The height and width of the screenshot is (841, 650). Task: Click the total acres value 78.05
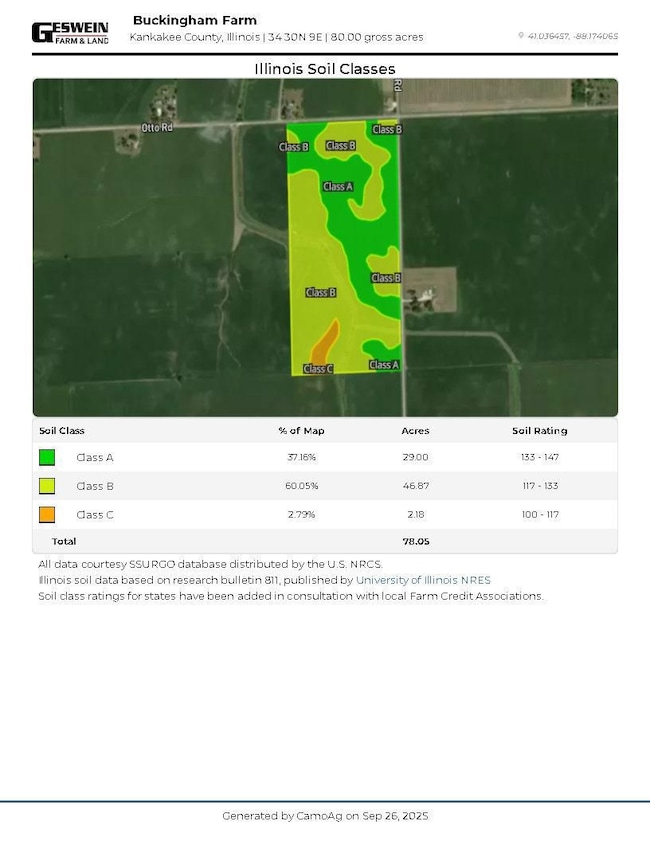[x=415, y=541]
